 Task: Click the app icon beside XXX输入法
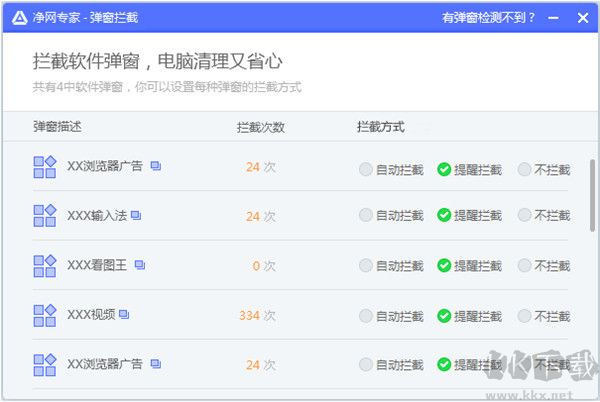click(x=44, y=216)
